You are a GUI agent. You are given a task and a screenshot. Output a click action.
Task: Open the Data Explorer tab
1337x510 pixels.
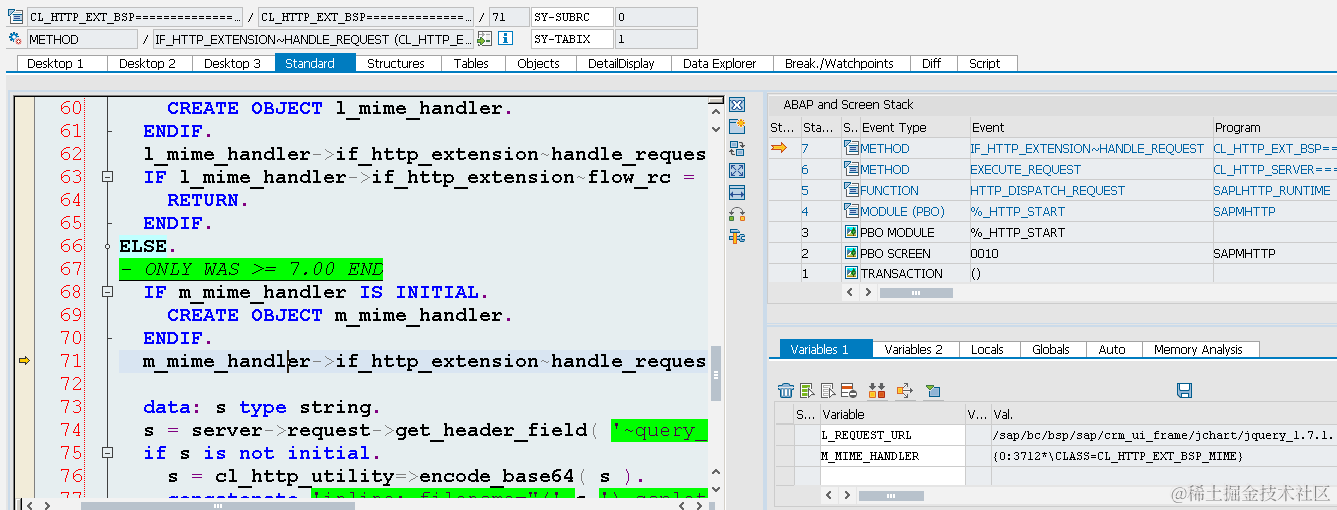pos(720,63)
